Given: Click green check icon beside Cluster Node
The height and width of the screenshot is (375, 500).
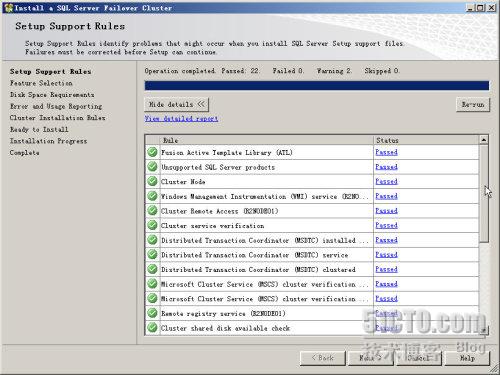Looking at the screenshot, I should pyautogui.click(x=152, y=182).
